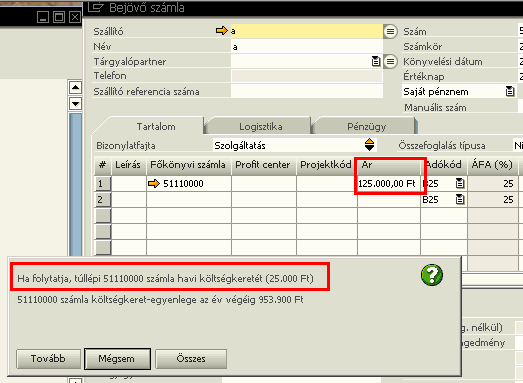
Task: Open the tax code dropdown in row 1
Action: (460, 183)
